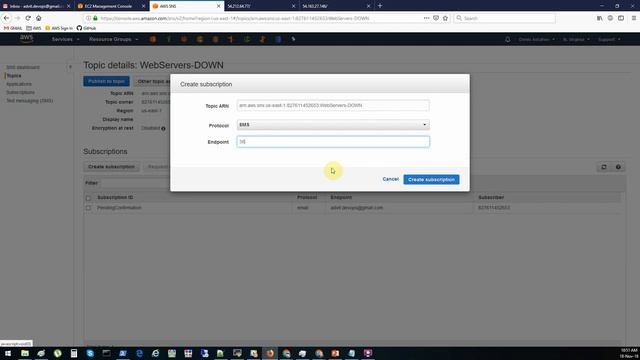Click the info icon next to Encryption at rest
Screen dimensions: 640x360
click(163, 129)
